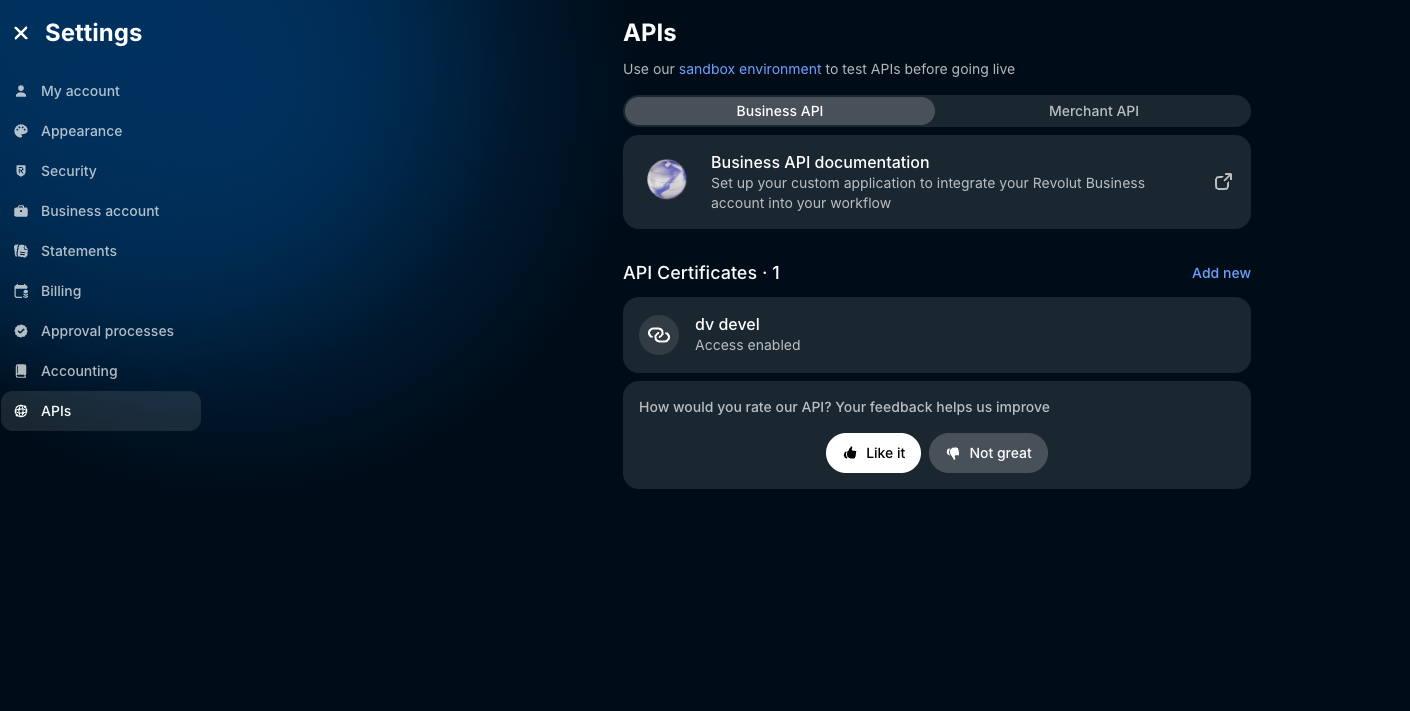Click the API rating feedback question text
1410x711 pixels.
(844, 407)
